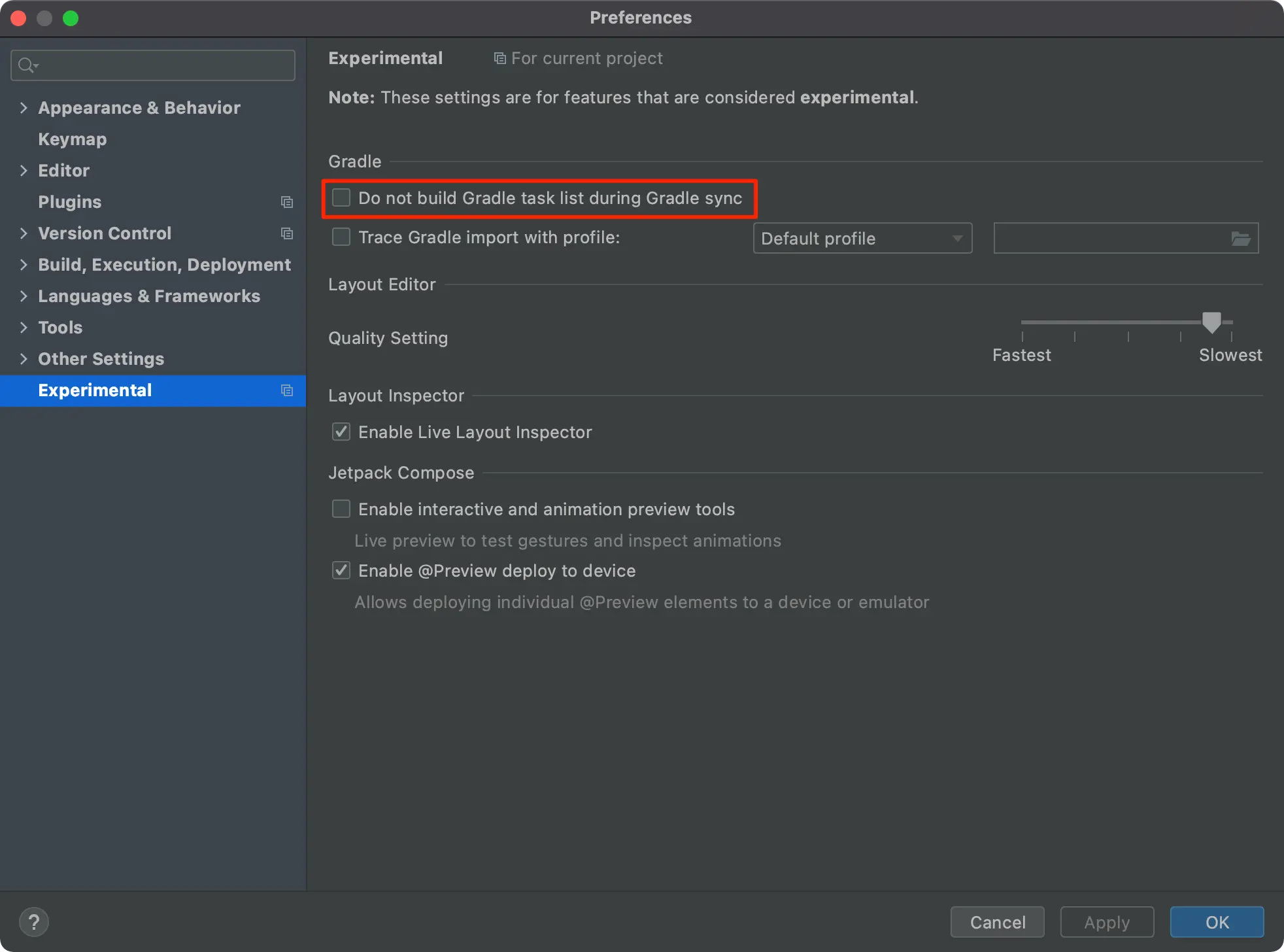Confirm with the OK button
The image size is (1284, 952).
(x=1216, y=922)
